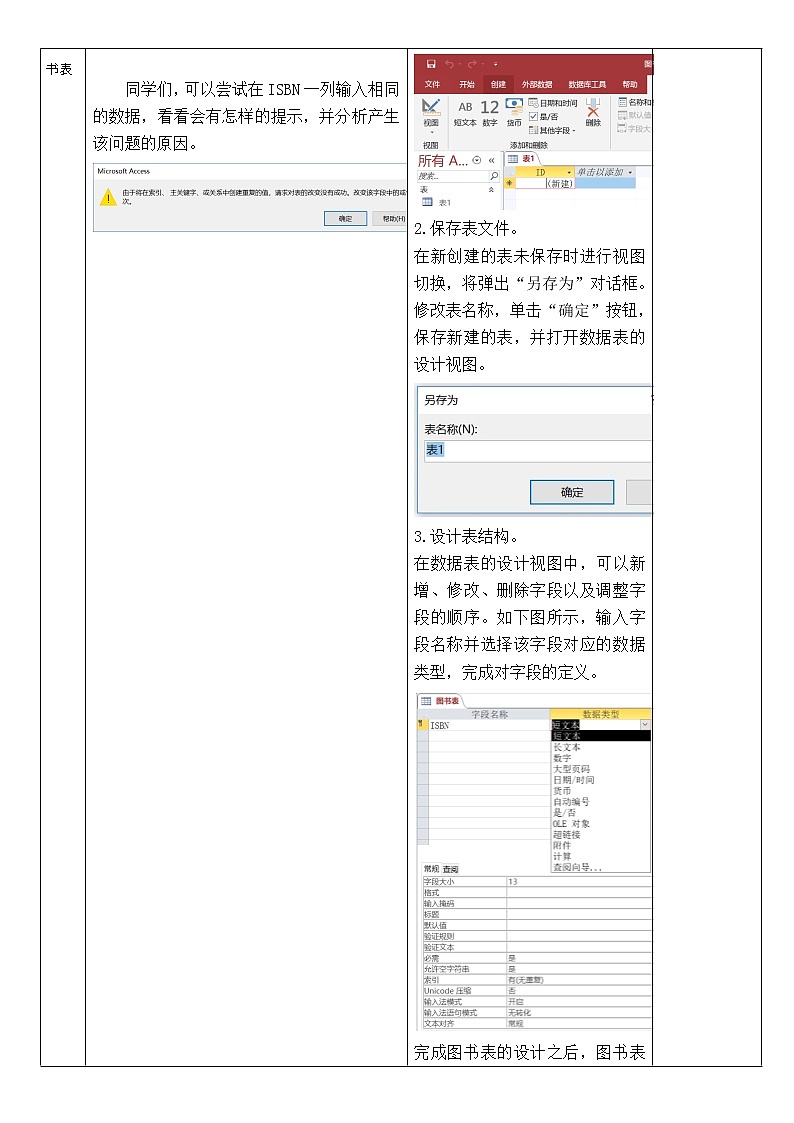Image resolution: width=794 pixels, height=1123 pixels.
Task: Click the 输入法模式 value 开启
Action: 579,1002
